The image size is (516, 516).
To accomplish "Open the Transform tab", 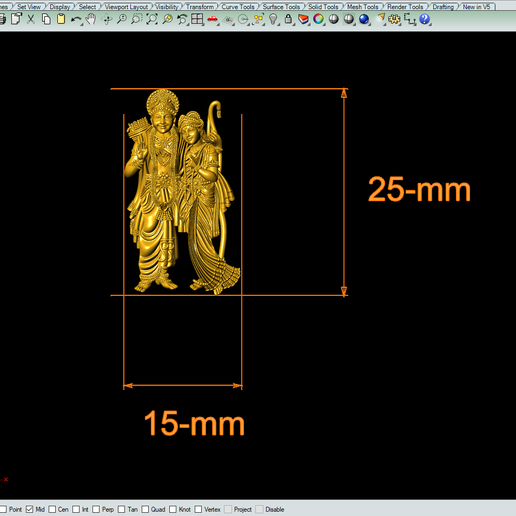I will click(x=200, y=6).
